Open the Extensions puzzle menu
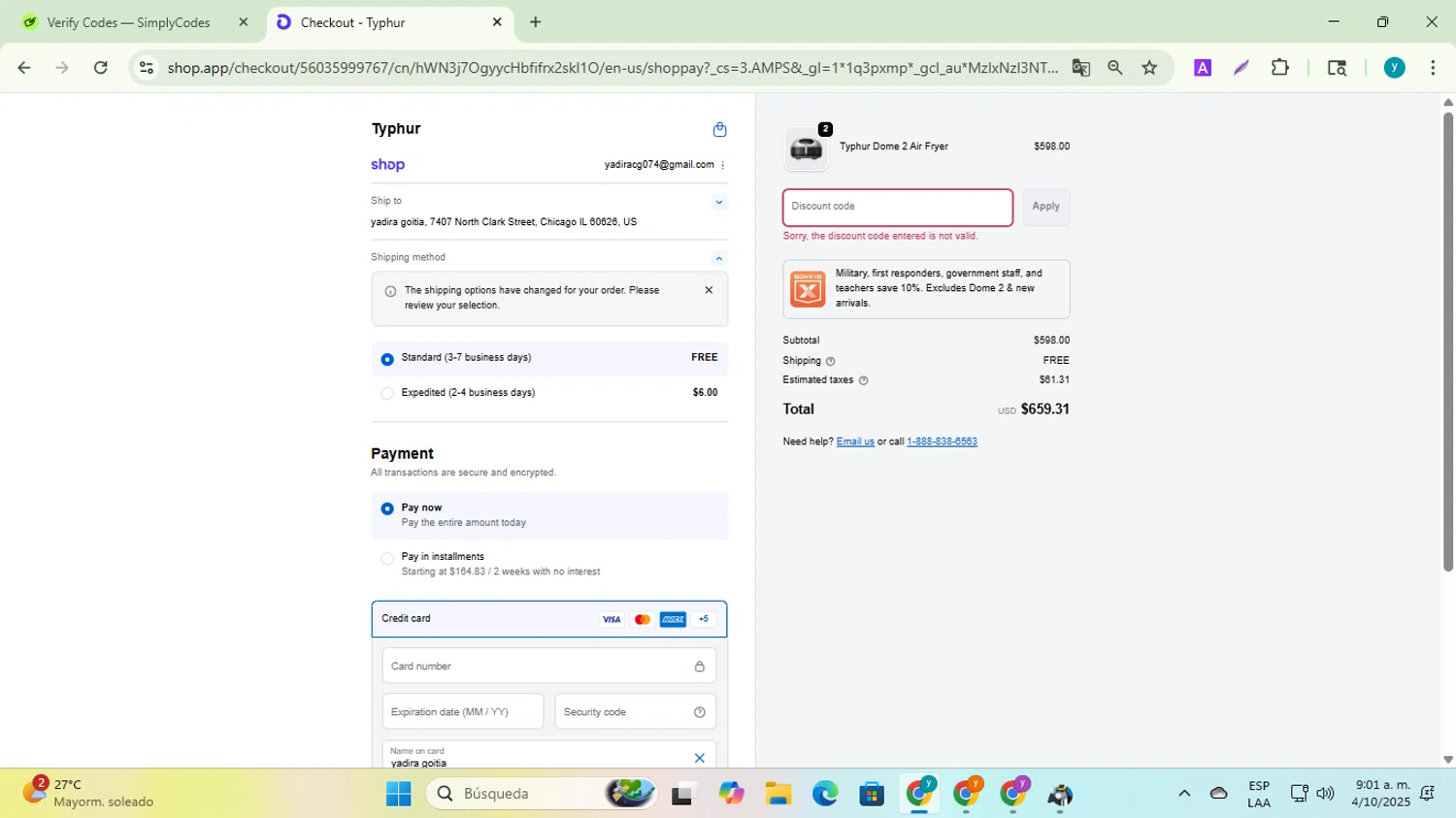1456x818 pixels. (x=1280, y=68)
